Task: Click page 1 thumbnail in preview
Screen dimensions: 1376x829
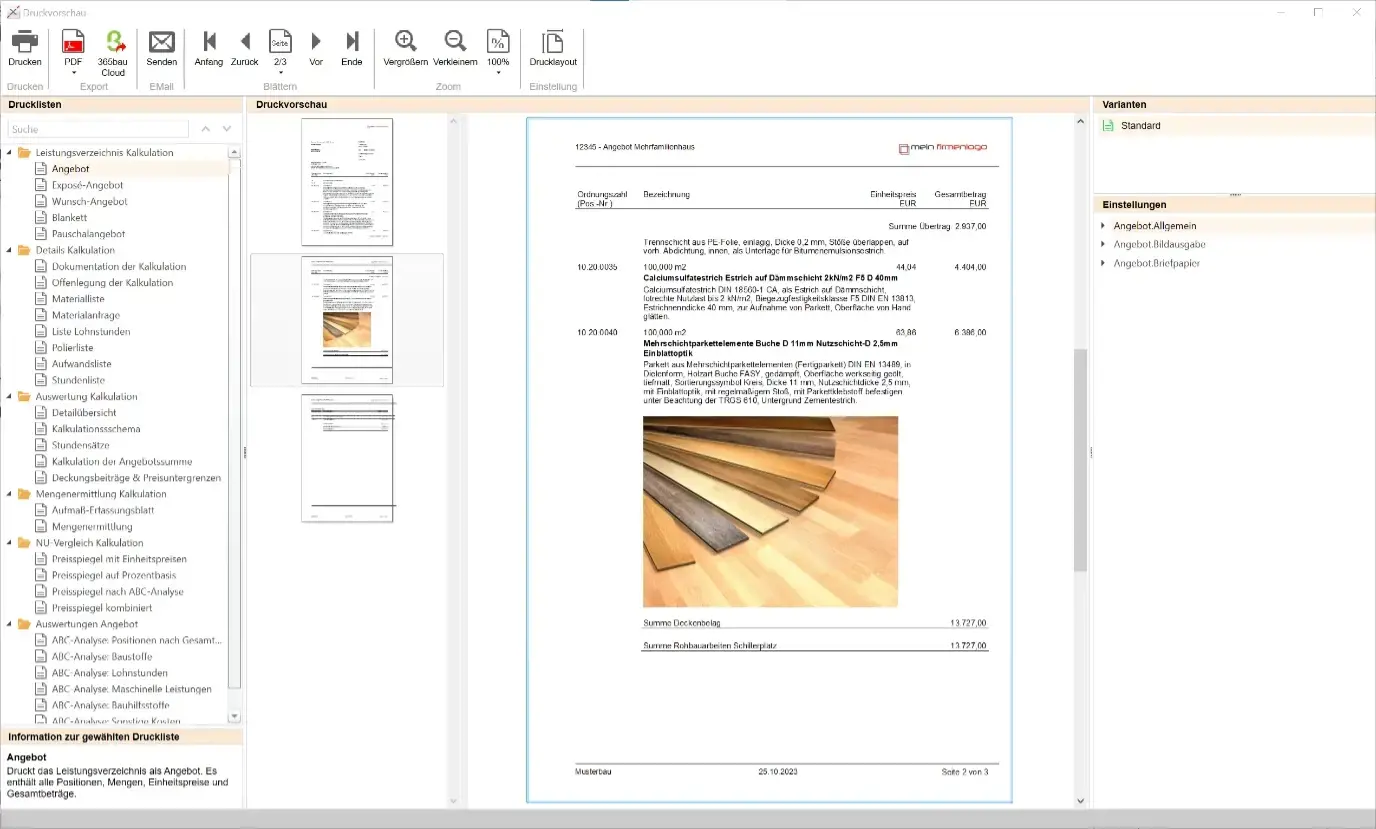Action: point(347,182)
